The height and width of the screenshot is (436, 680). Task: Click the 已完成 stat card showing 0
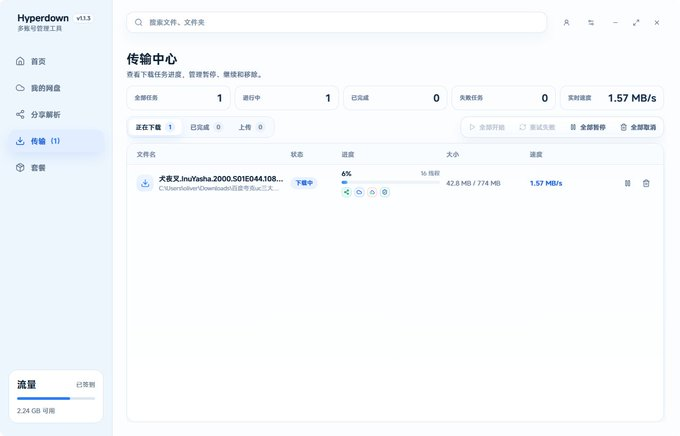click(395, 98)
